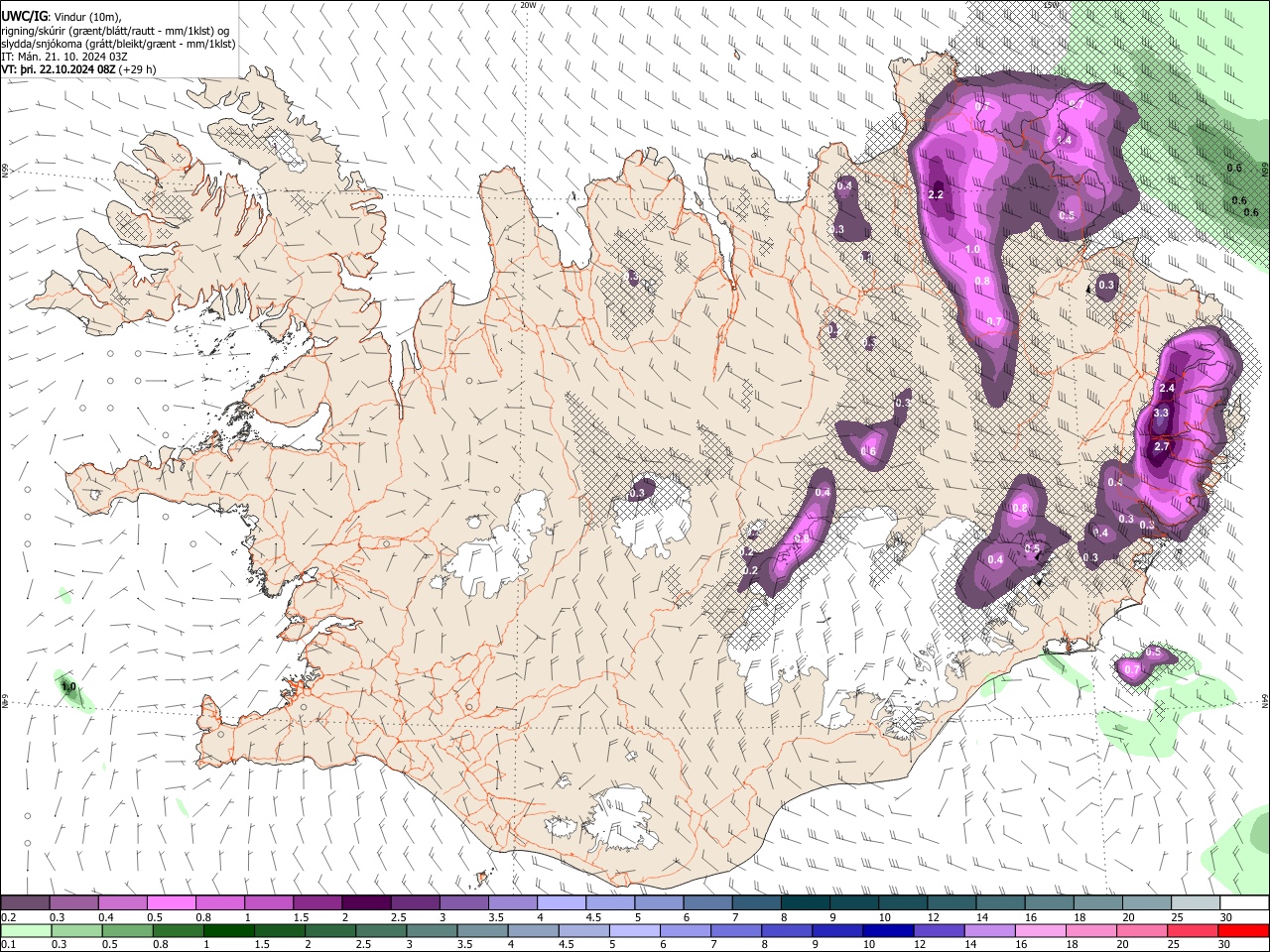
Task: Click the 1.0 rain value in the green patch offshore west
Action: 68,686
